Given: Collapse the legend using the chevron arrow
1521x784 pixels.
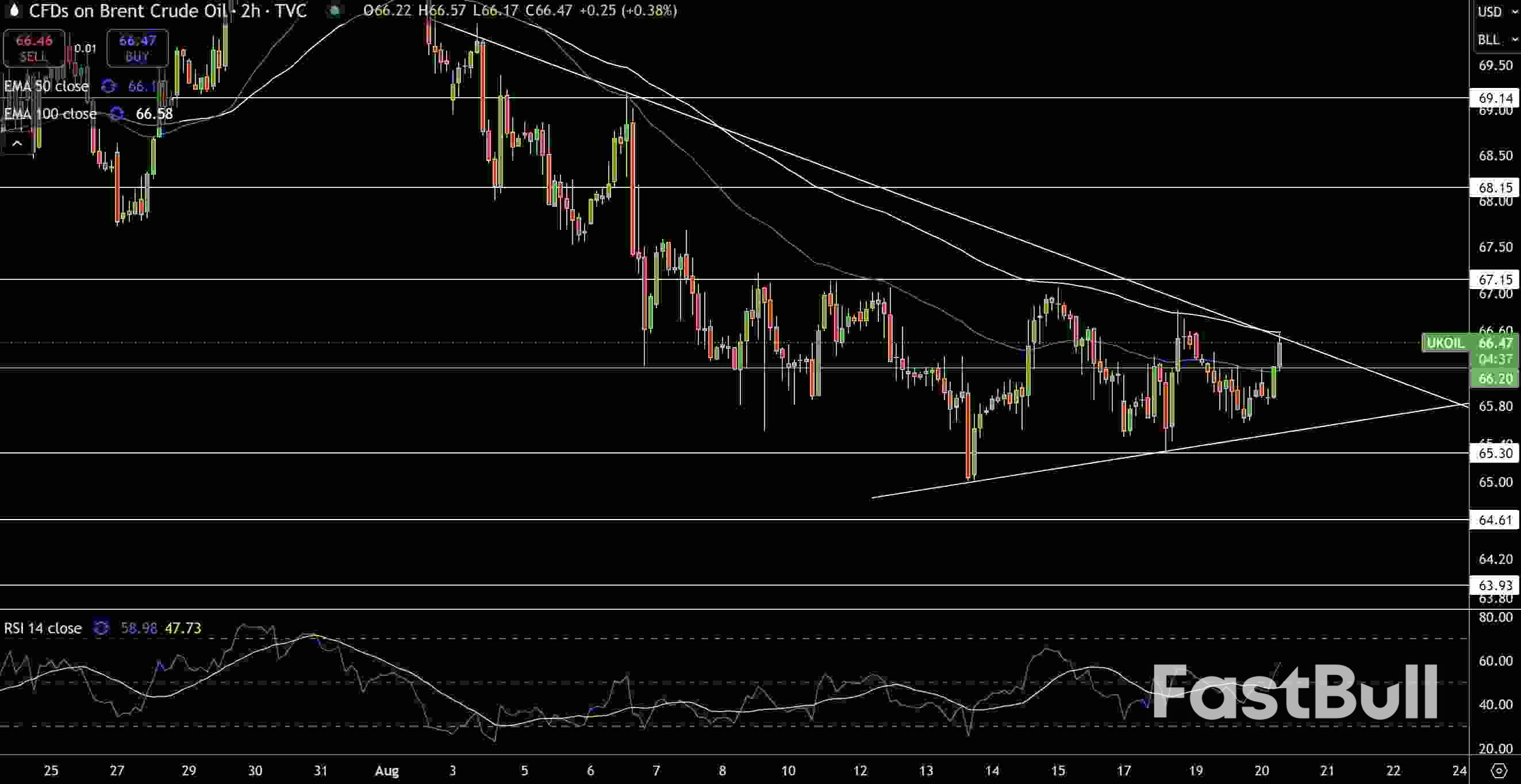Looking at the screenshot, I should pos(17,143).
